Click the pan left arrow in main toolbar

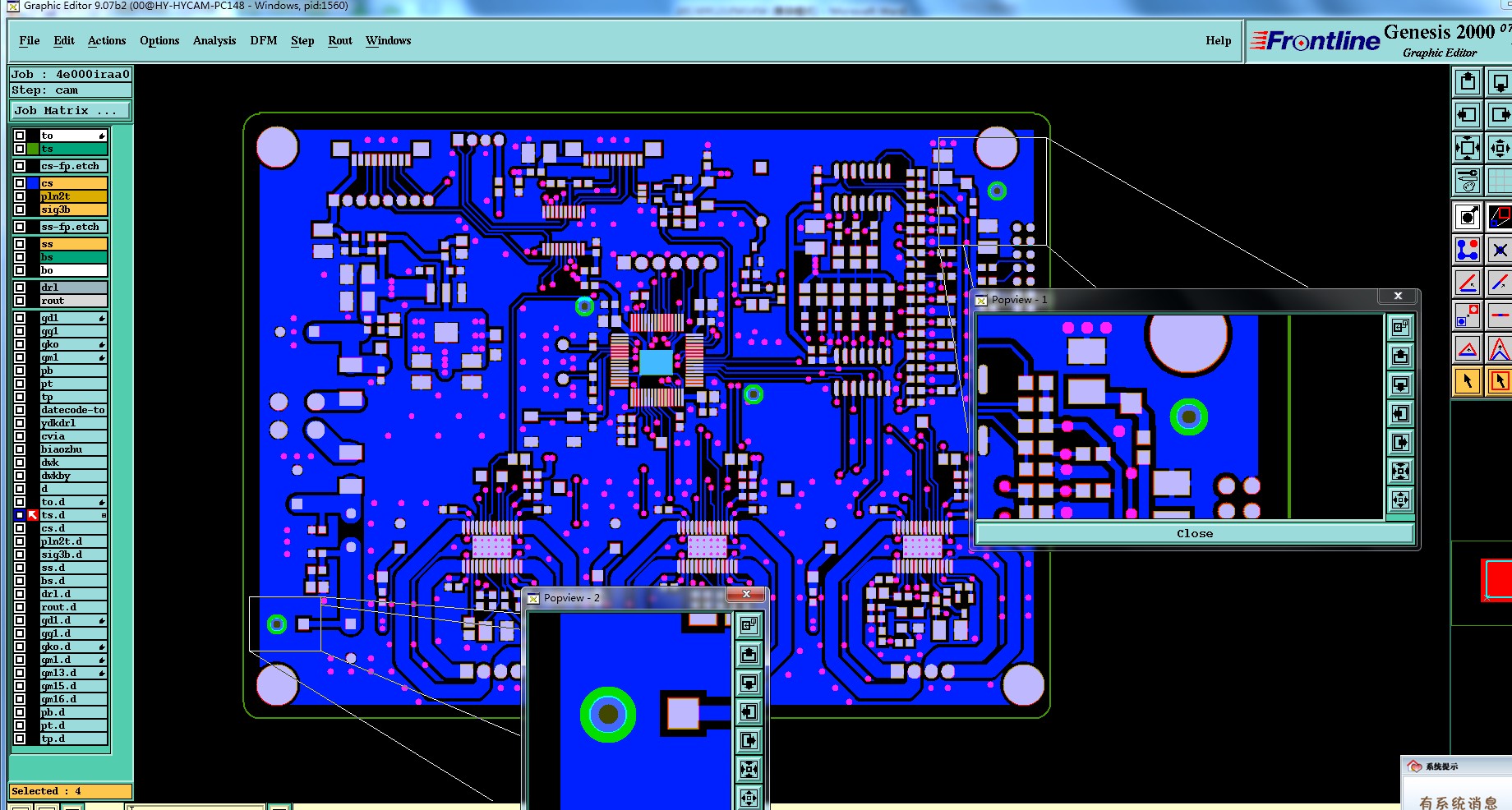(1468, 115)
